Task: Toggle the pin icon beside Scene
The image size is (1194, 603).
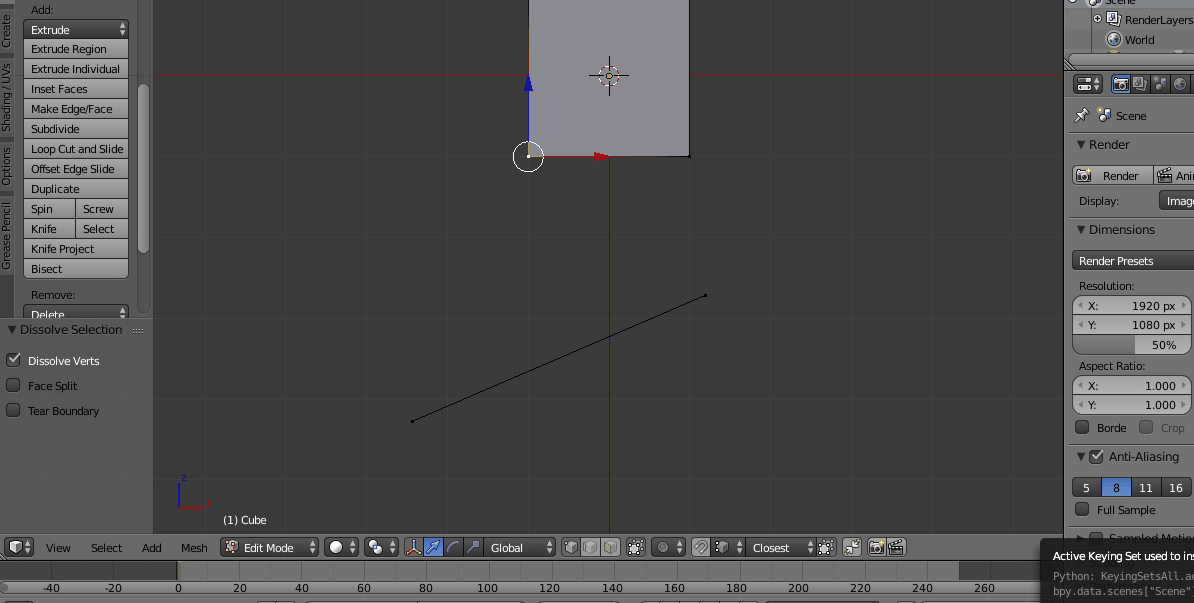Action: point(1081,115)
